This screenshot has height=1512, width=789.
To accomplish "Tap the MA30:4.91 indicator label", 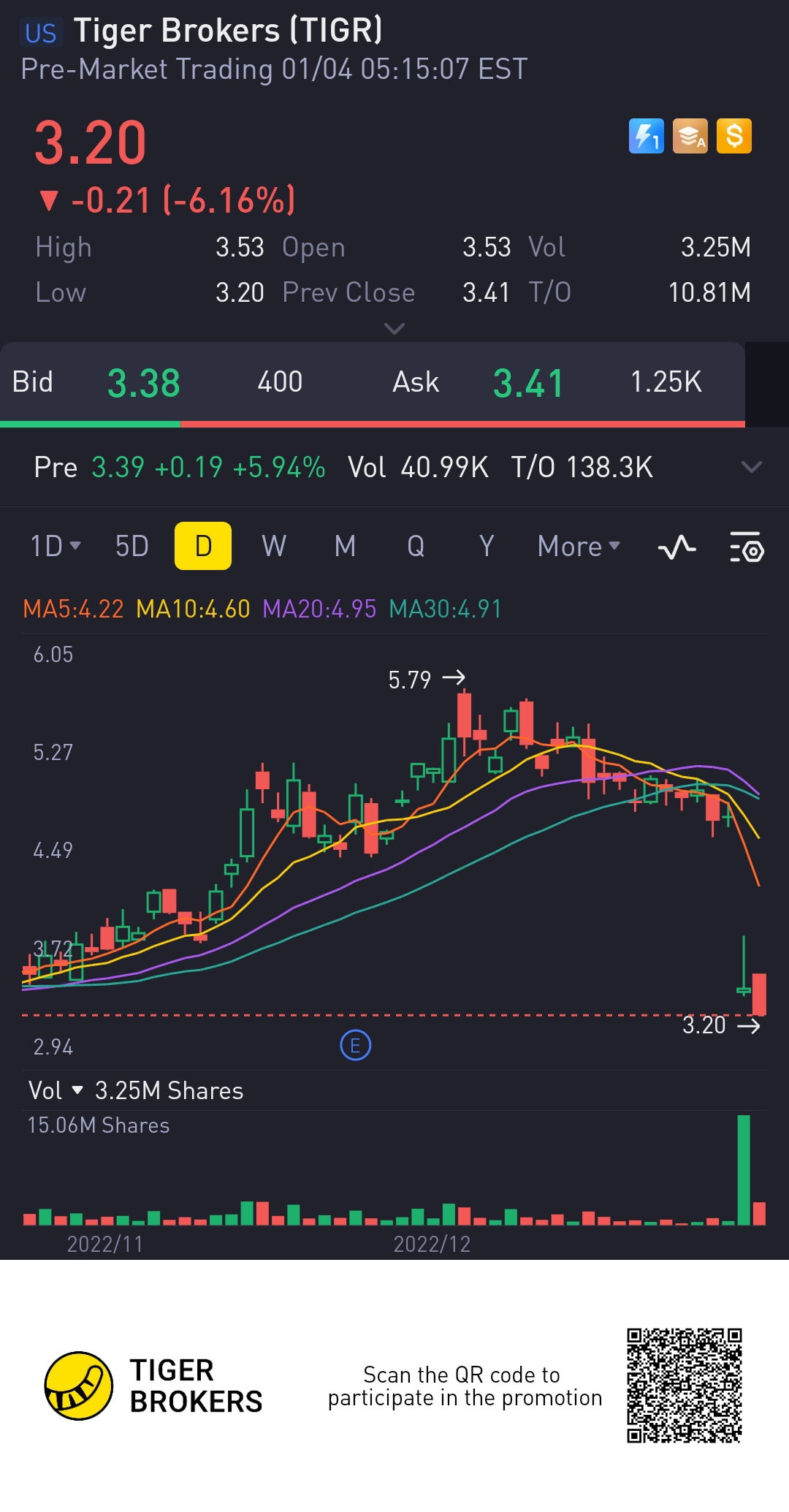I will point(445,609).
